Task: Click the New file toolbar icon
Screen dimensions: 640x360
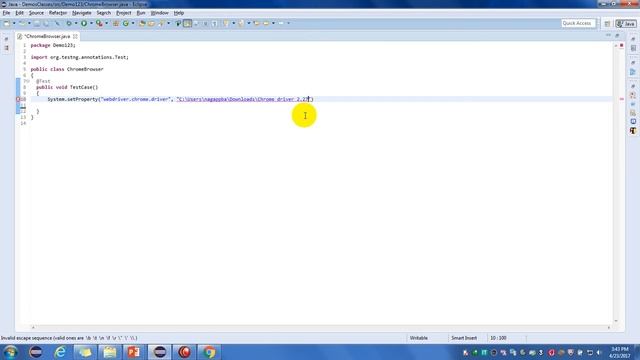Action: (x=7, y=23)
